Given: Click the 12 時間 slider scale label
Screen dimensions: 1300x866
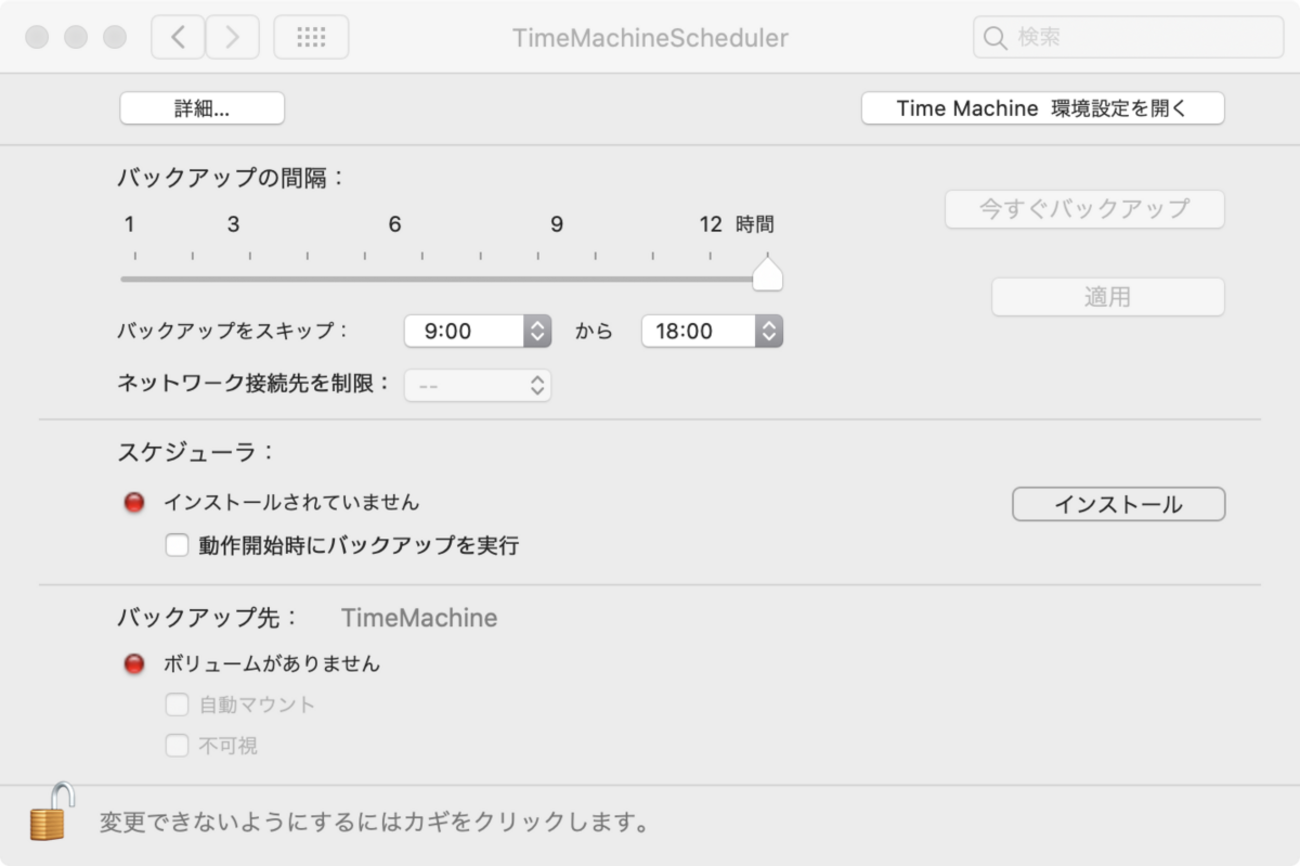Looking at the screenshot, I should click(737, 224).
